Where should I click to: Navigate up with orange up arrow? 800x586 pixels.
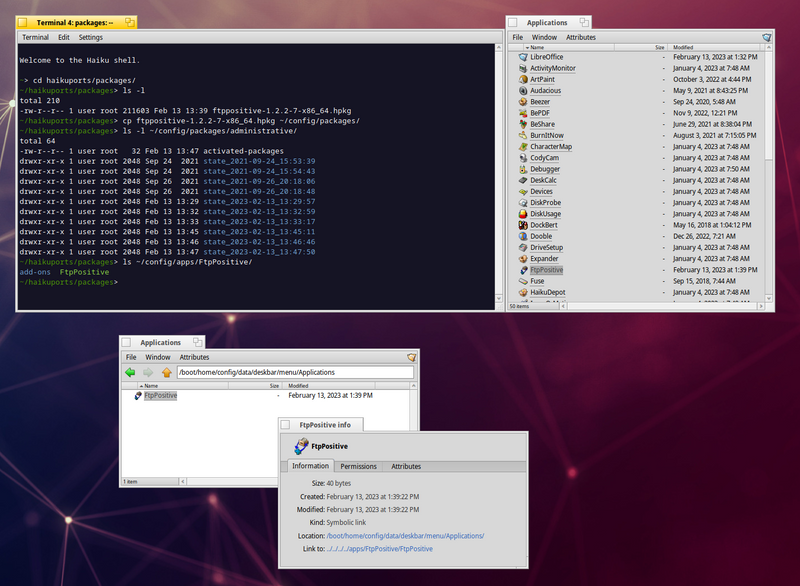(x=166, y=372)
